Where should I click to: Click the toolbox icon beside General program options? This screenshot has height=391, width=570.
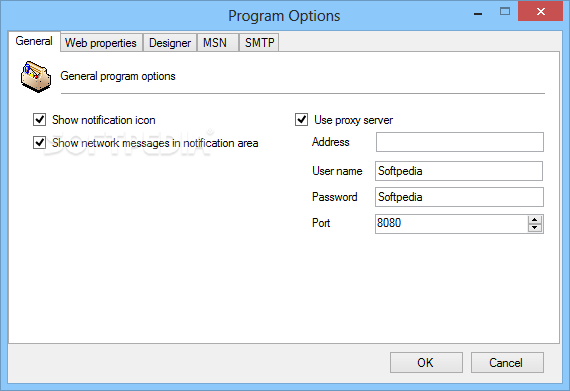36,77
